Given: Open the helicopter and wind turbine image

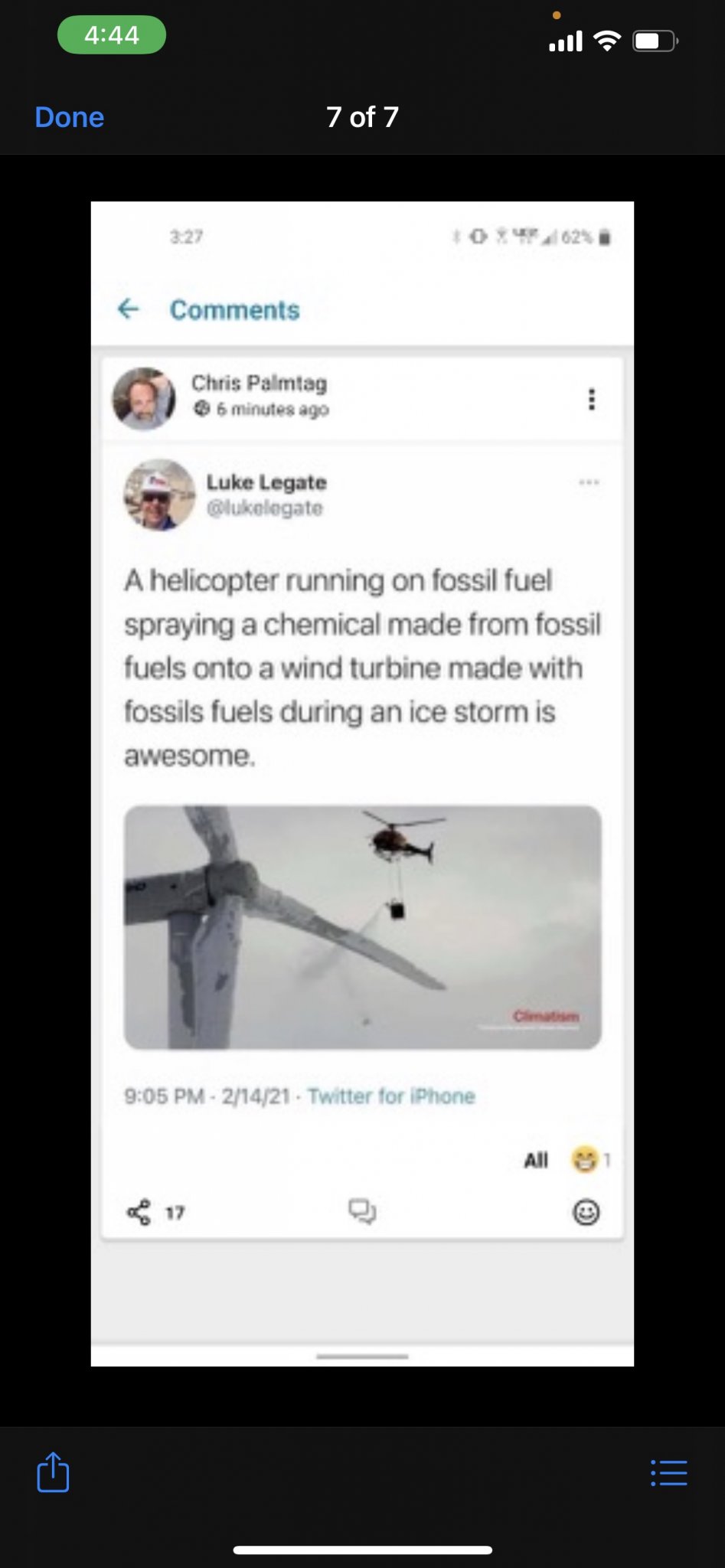Looking at the screenshot, I should [363, 926].
